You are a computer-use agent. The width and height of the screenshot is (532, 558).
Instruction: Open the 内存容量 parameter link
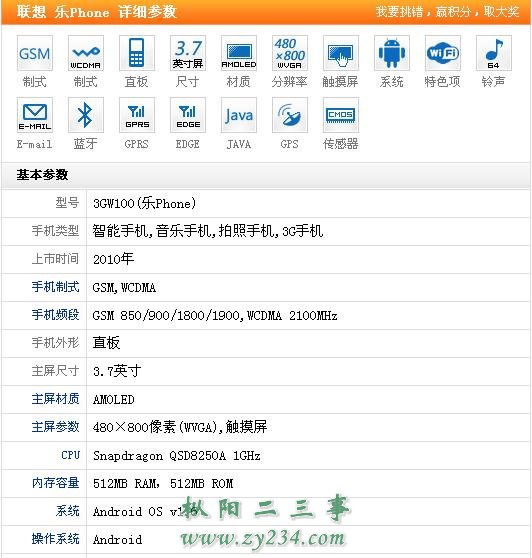pos(55,483)
